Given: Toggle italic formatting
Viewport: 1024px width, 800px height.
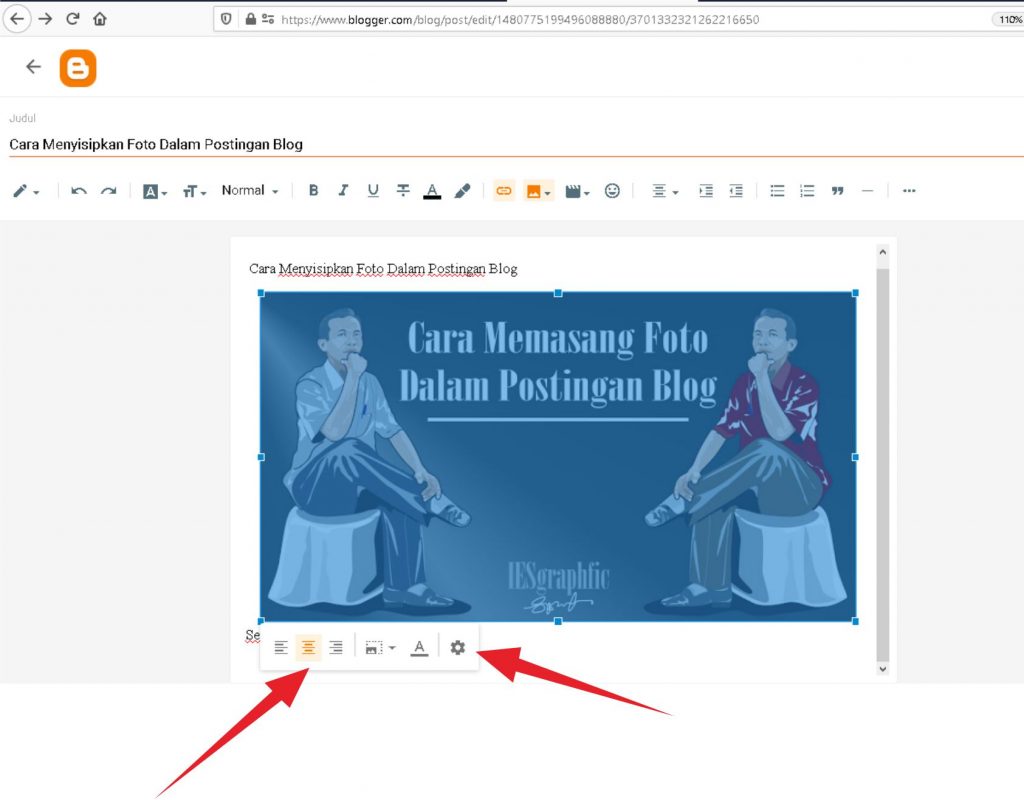Looking at the screenshot, I should [343, 190].
